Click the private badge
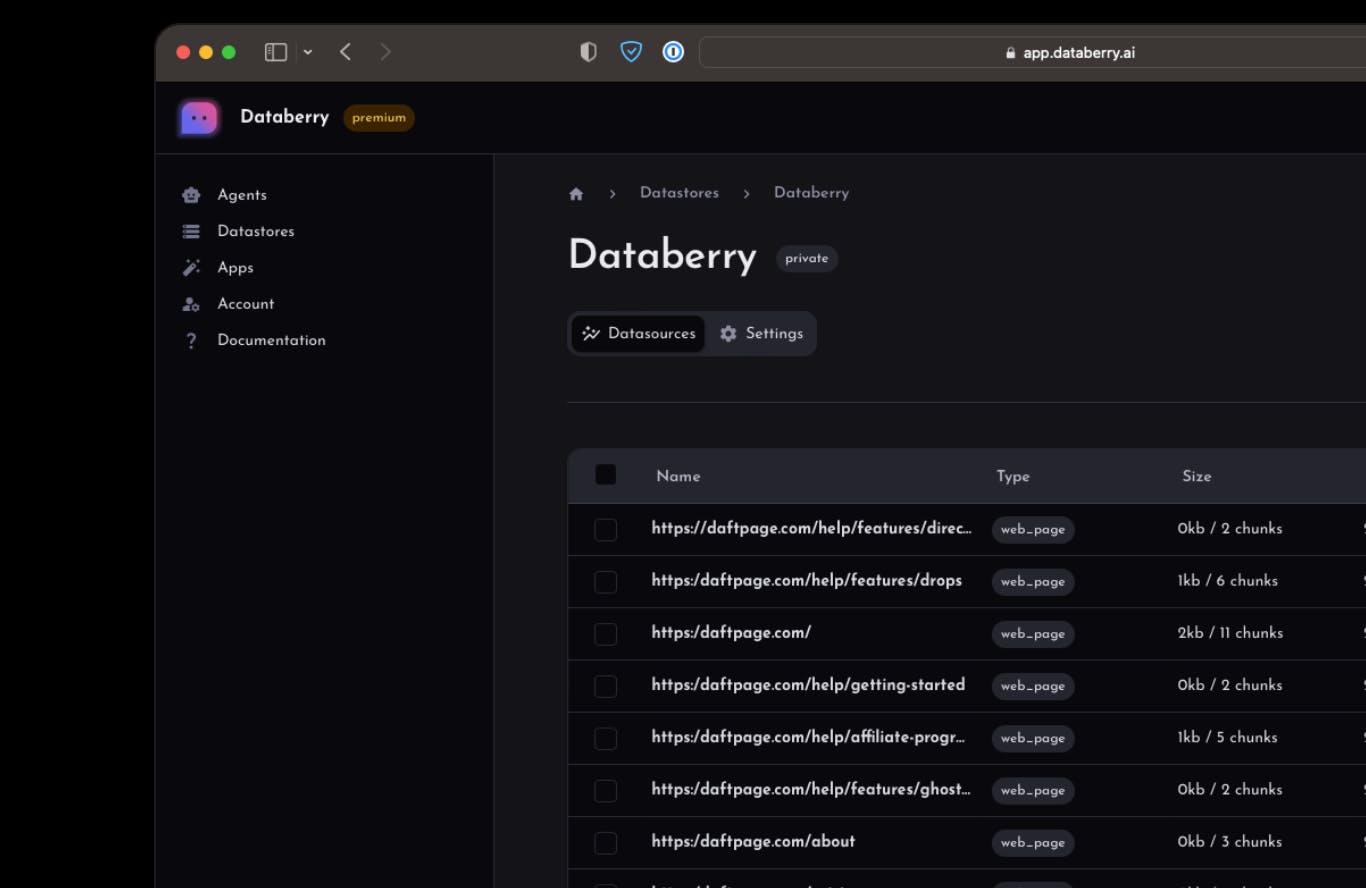 coord(807,259)
